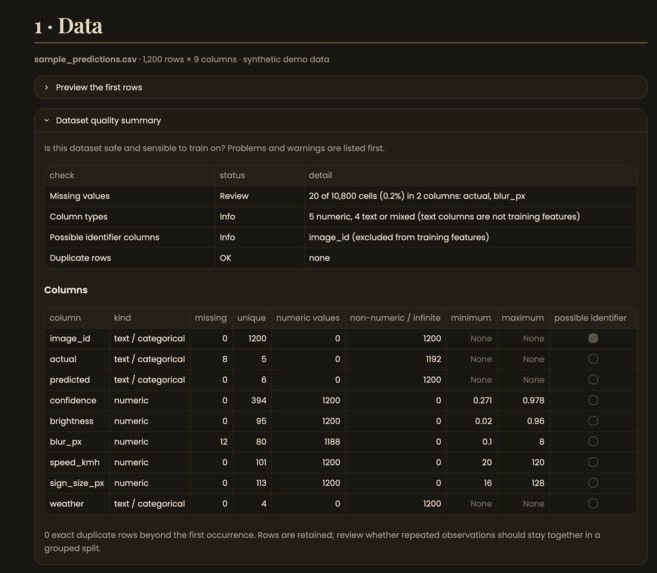Toggle possible identifier checkbox for blur_px
The height and width of the screenshot is (573, 657).
point(592,441)
